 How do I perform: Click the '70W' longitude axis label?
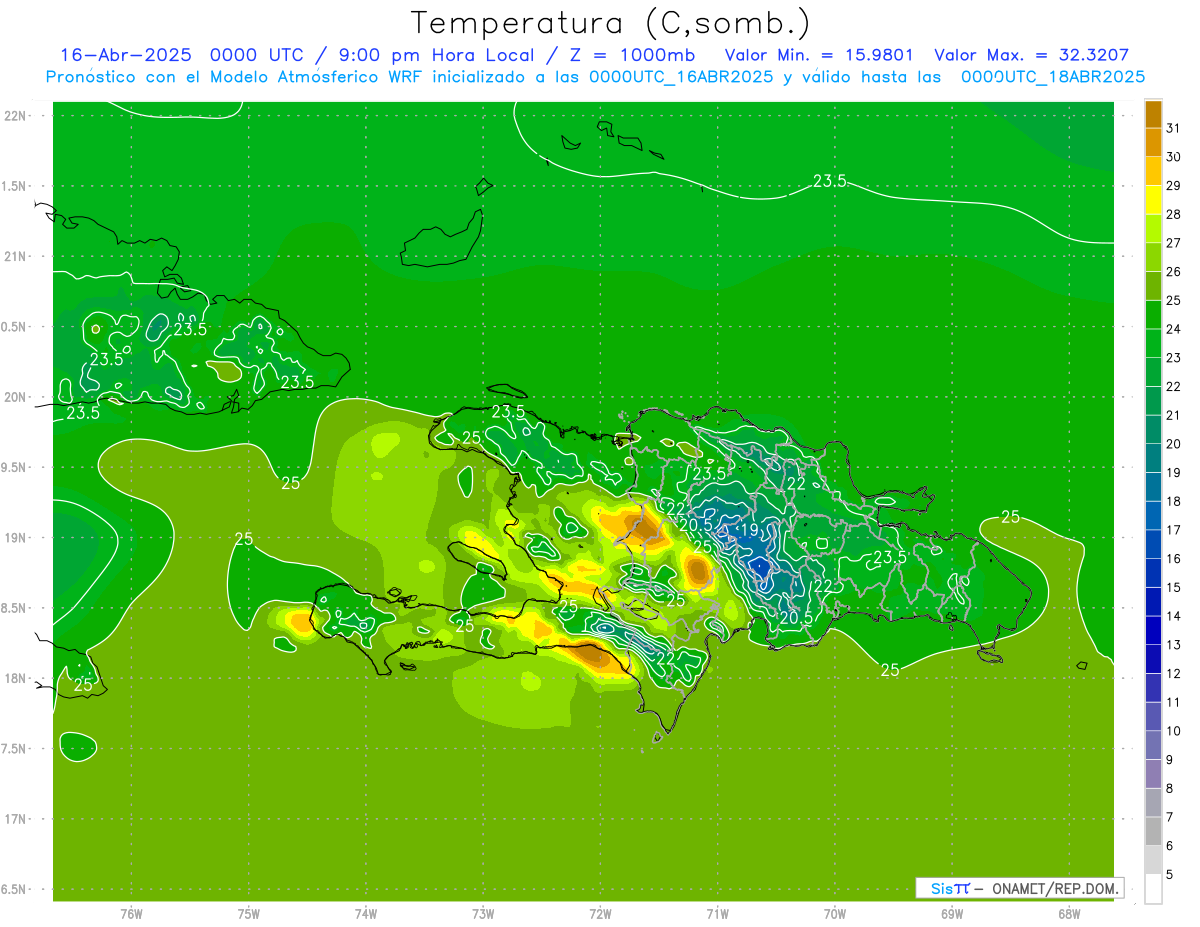point(835,914)
